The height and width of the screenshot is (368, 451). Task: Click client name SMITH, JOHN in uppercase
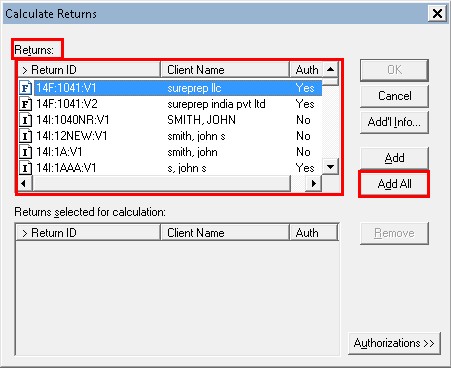[x=201, y=120]
